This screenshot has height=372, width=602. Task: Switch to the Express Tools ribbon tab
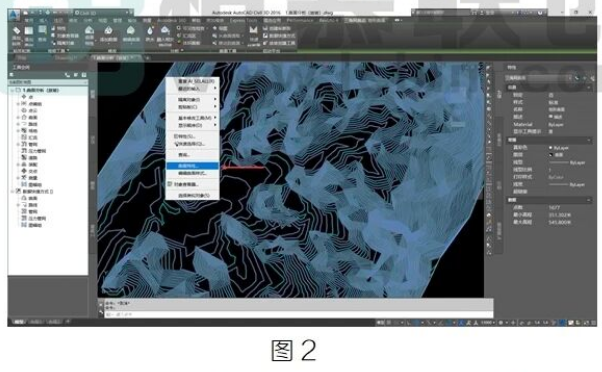coord(243,20)
